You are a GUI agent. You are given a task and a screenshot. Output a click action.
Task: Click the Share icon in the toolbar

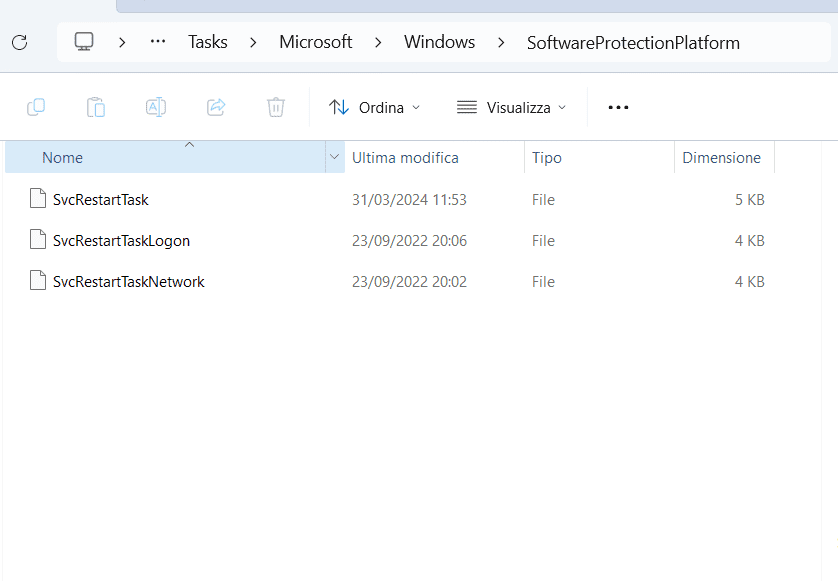pos(216,107)
